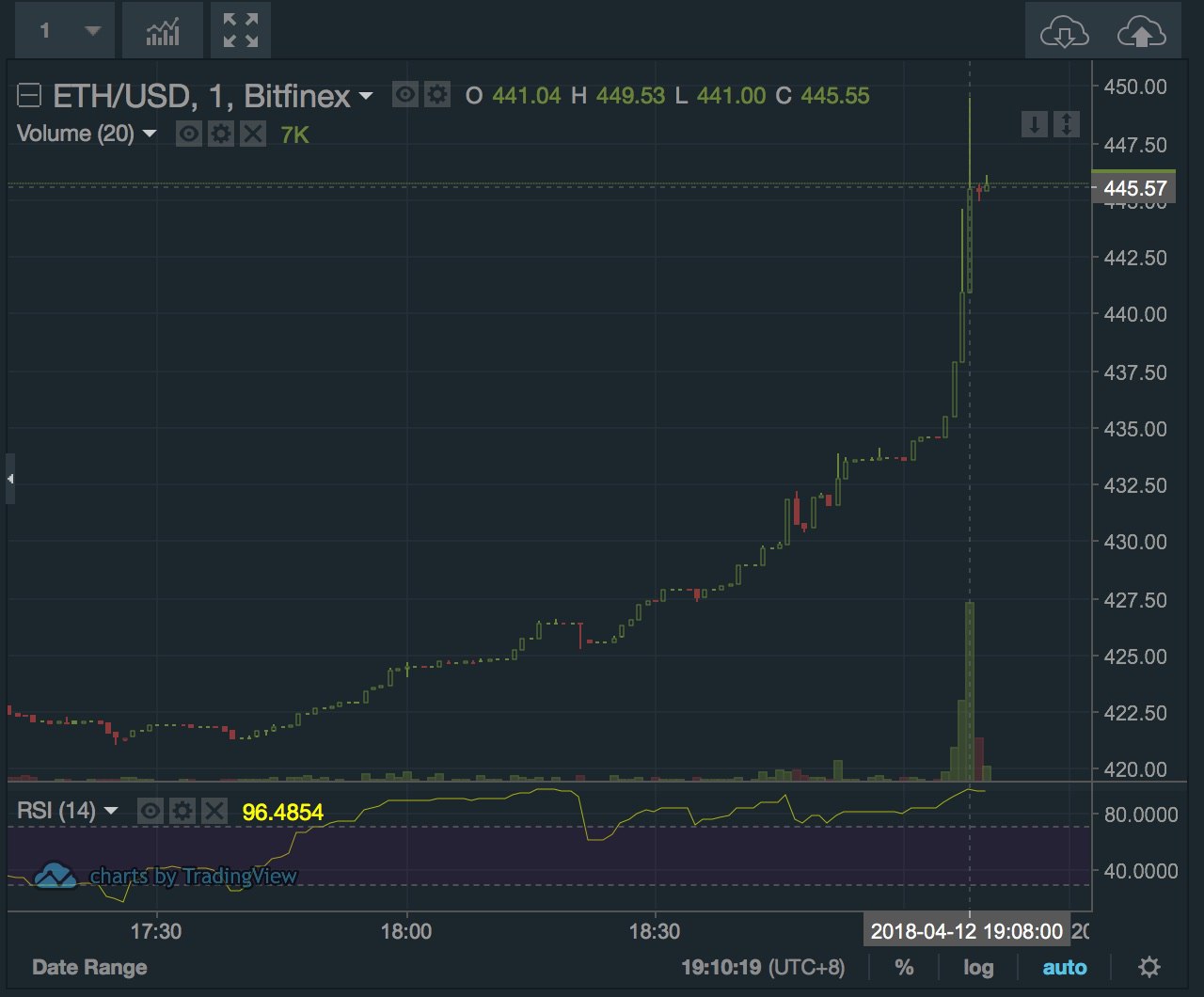
Task: Expand the RSI (14) dropdown arrow
Action: (x=111, y=811)
